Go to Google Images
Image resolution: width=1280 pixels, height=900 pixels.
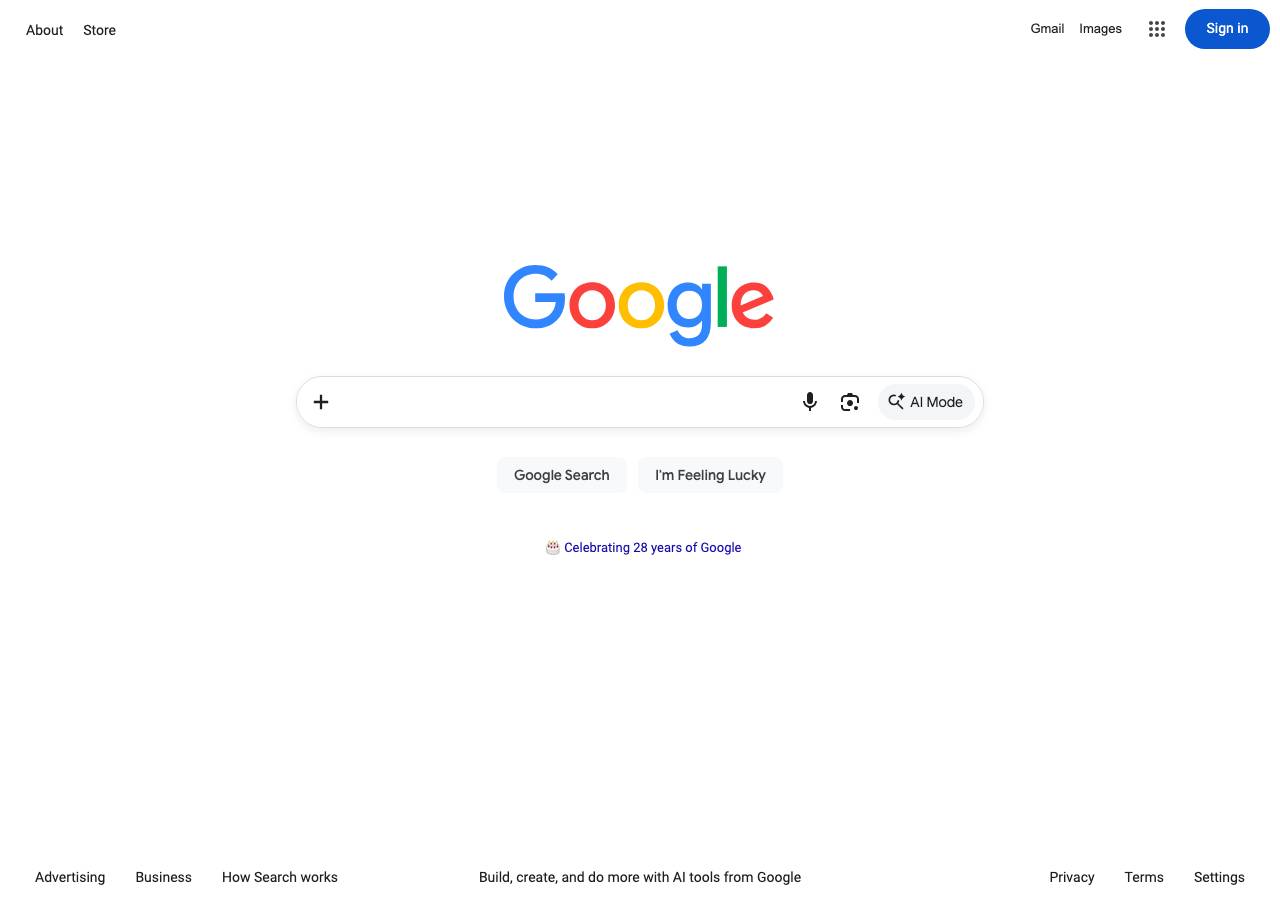tap(1100, 29)
